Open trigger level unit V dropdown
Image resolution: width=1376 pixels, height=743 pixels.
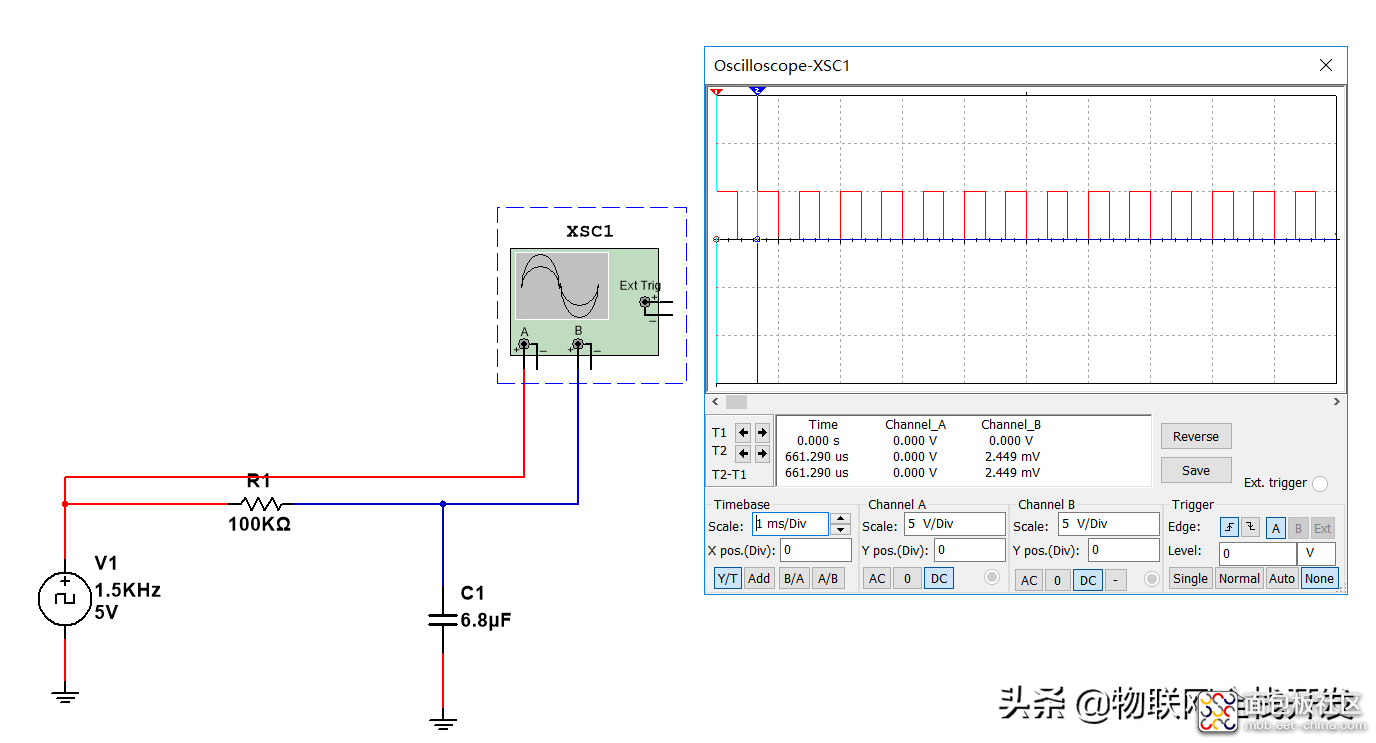[1316, 553]
